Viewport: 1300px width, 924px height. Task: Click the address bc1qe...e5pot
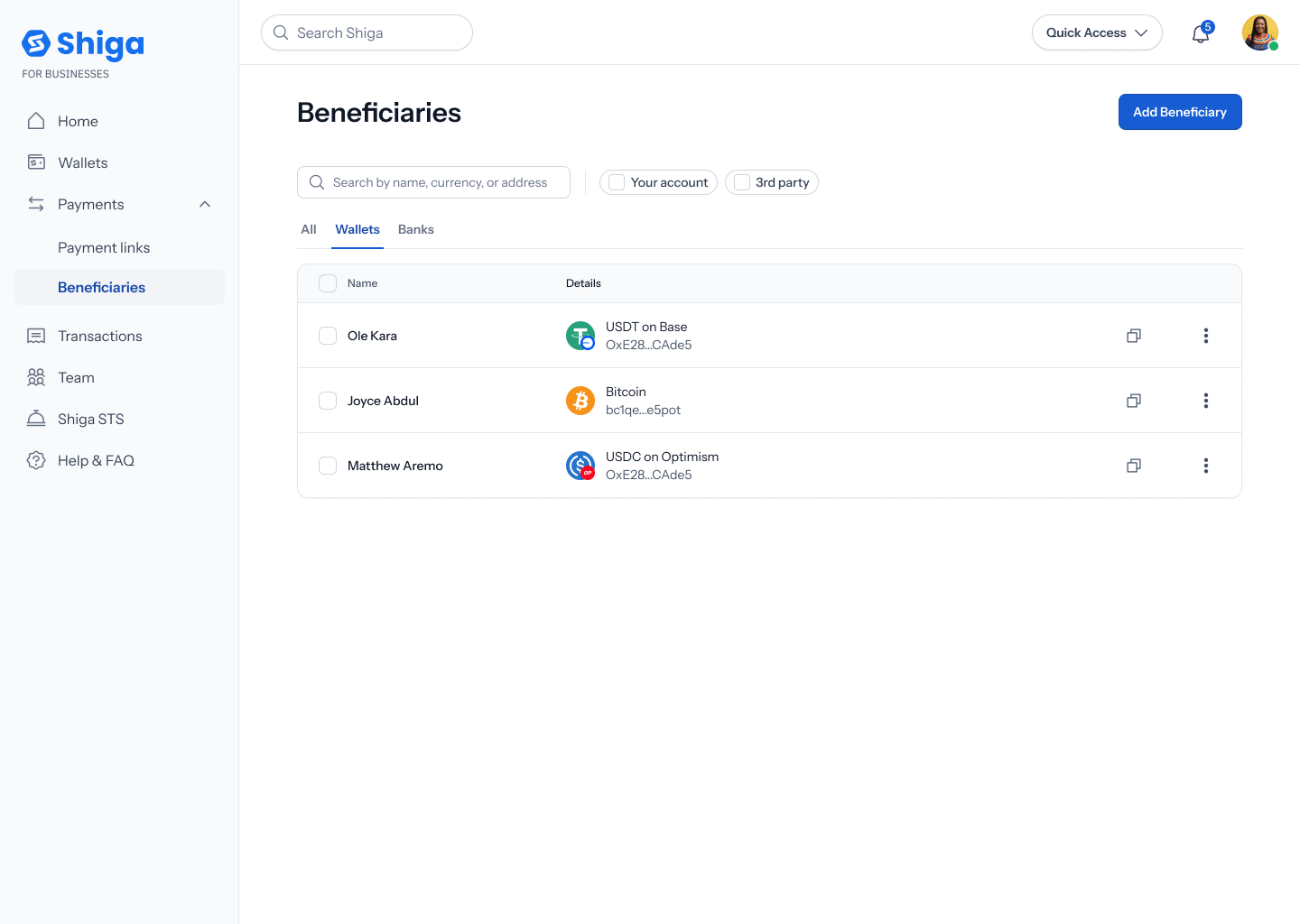(x=643, y=410)
